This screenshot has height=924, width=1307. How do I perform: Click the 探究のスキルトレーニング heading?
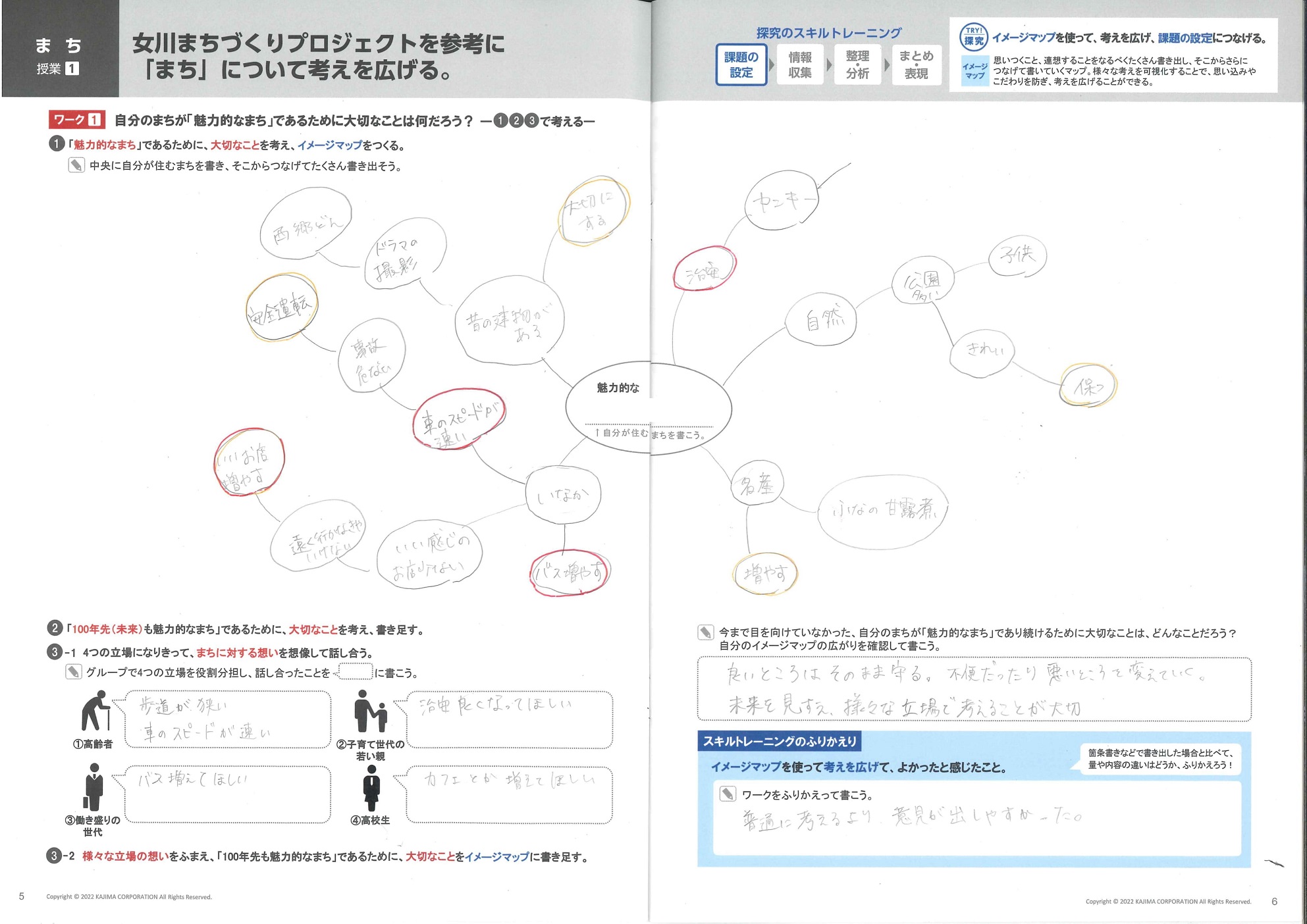pos(828,32)
